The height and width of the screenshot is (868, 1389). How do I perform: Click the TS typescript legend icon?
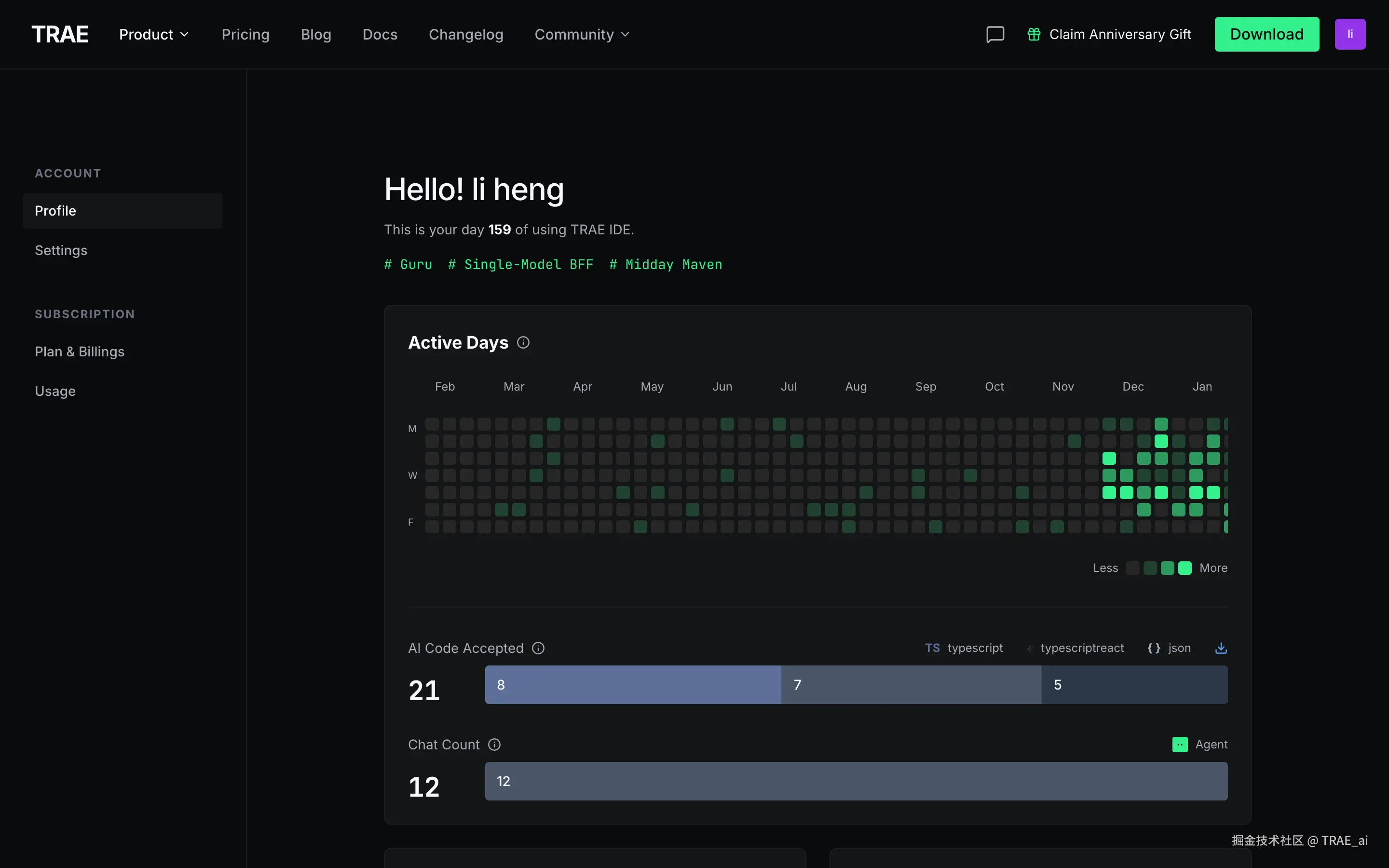pos(932,648)
